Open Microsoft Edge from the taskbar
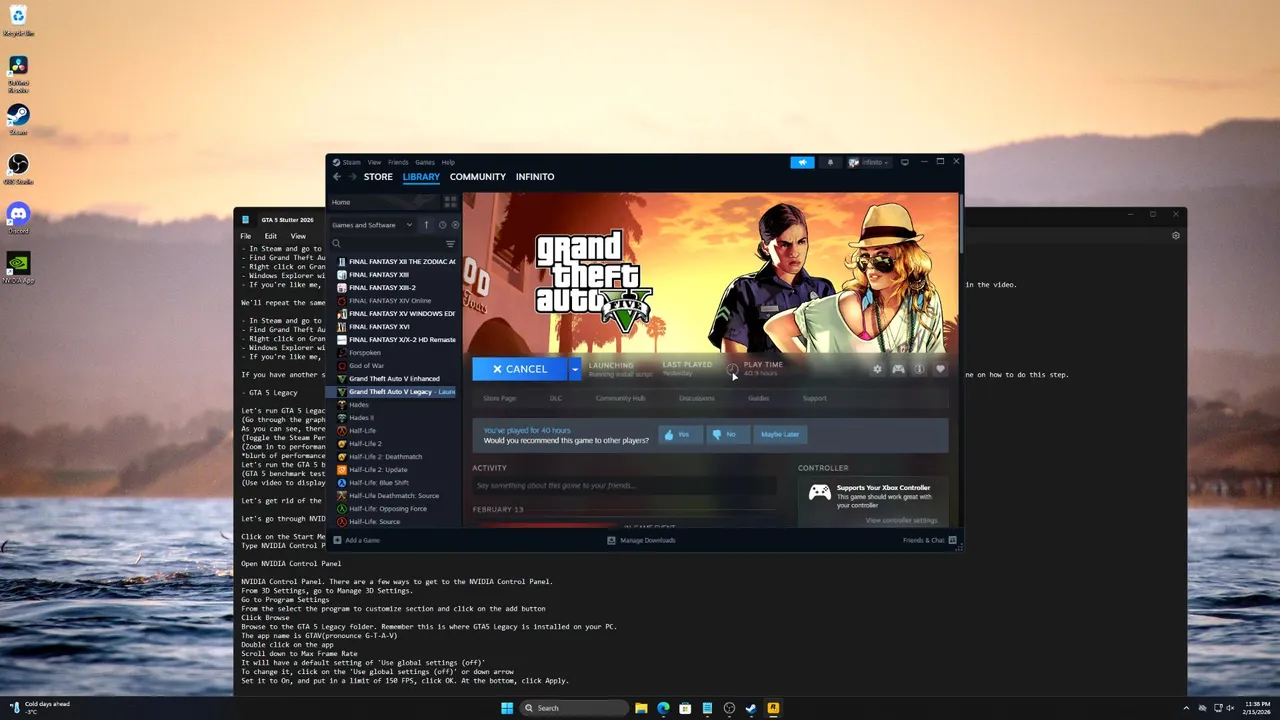Viewport: 1280px width, 720px height. tap(663, 708)
